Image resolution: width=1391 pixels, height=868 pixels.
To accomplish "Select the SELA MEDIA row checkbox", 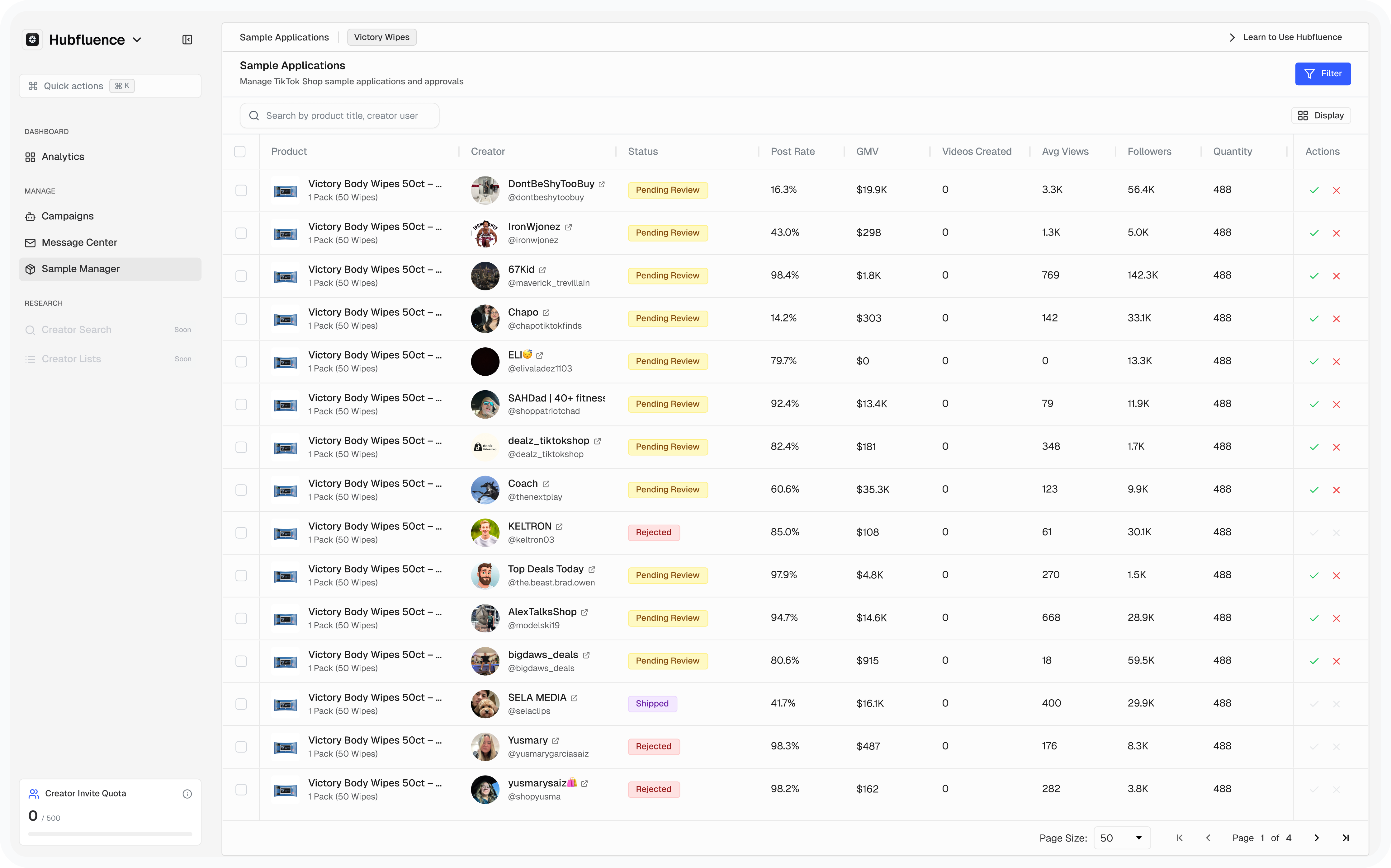I will (241, 704).
